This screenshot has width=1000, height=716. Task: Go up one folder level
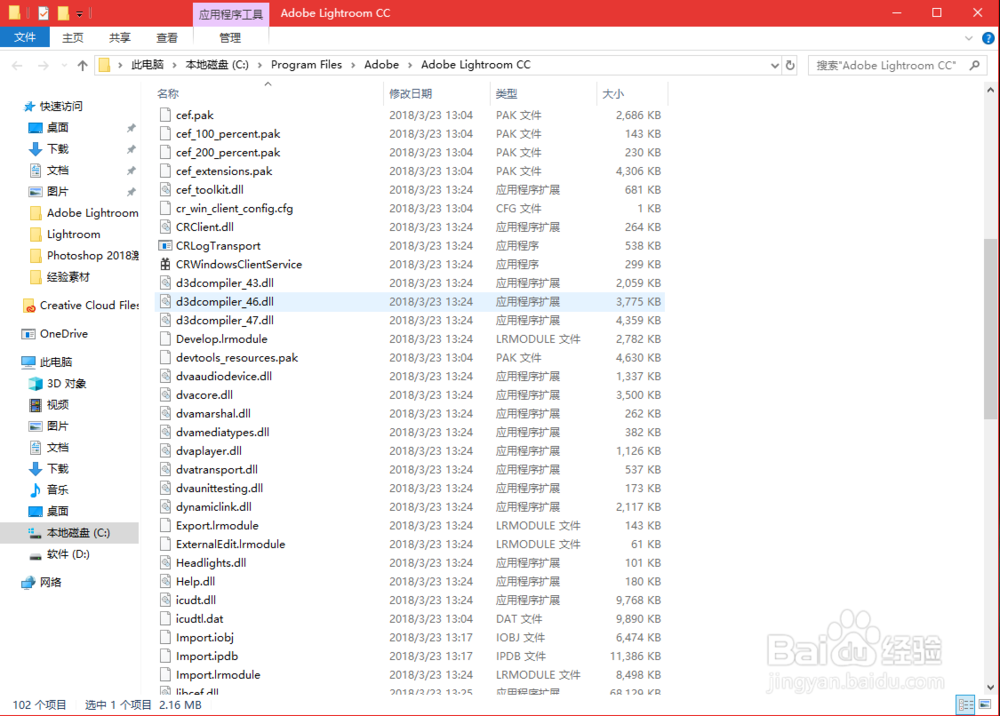(x=82, y=65)
